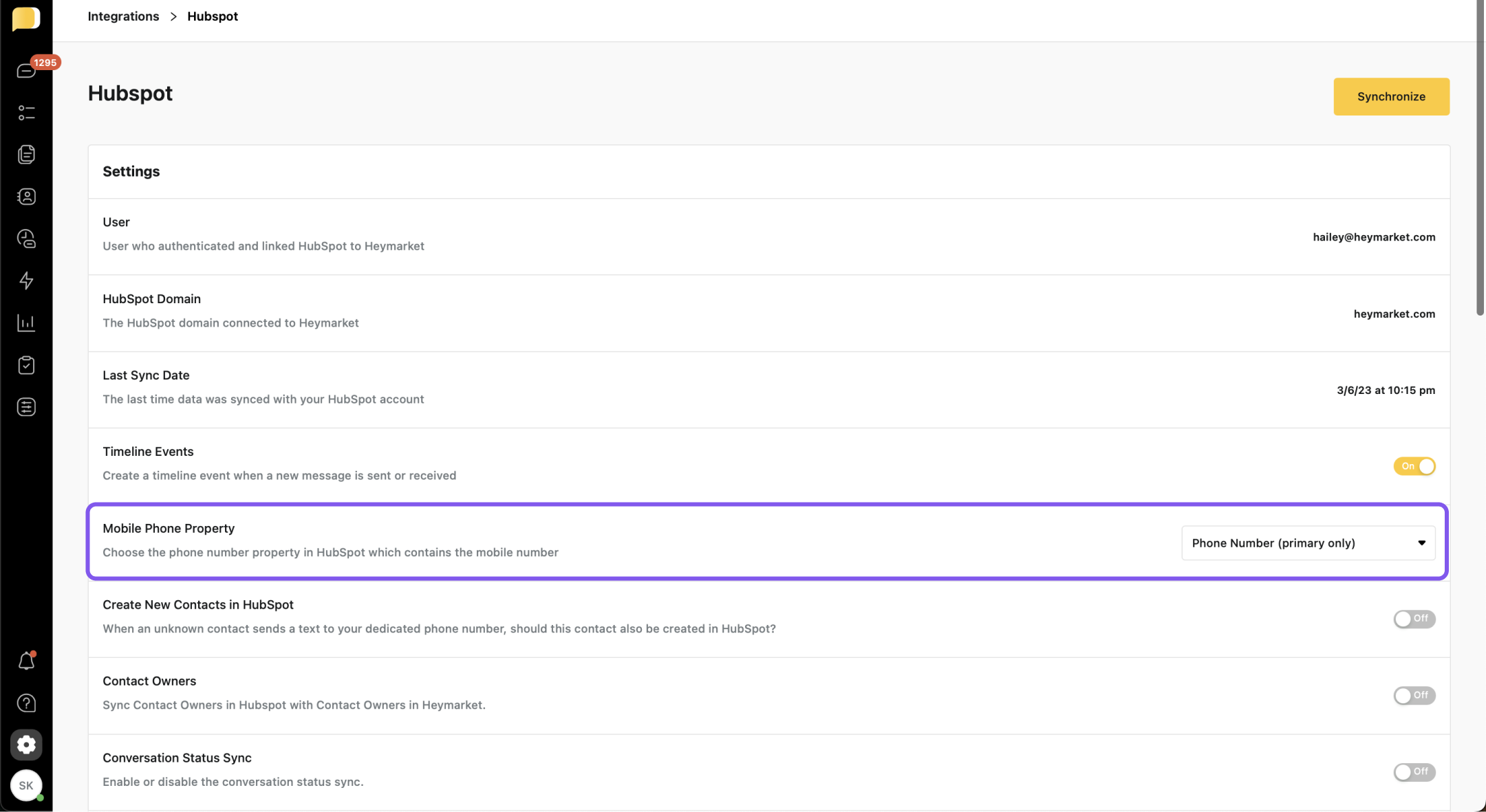Enable the Conversation Status Sync toggle
1486x812 pixels.
click(x=1414, y=772)
